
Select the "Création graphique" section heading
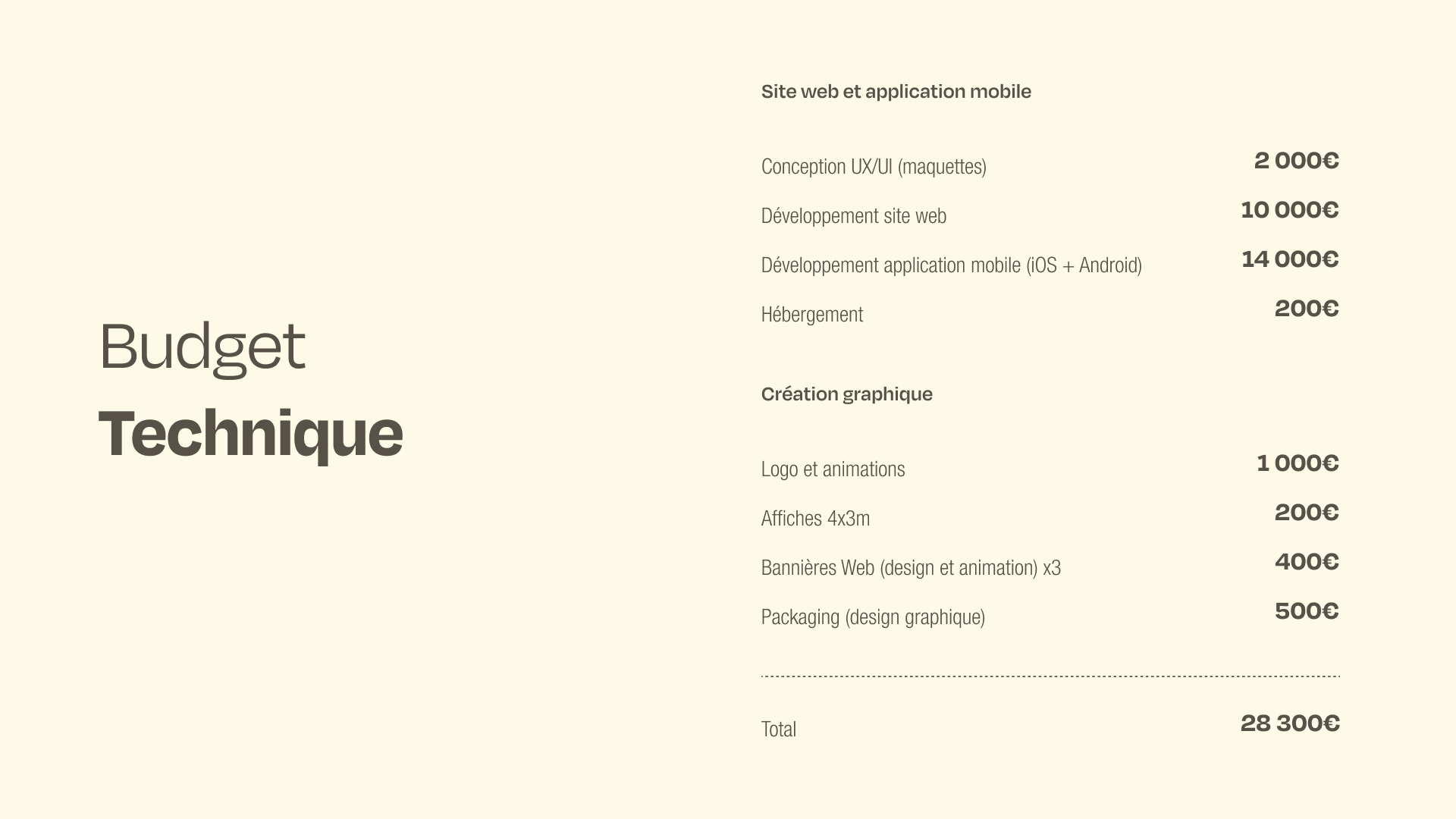[846, 394]
